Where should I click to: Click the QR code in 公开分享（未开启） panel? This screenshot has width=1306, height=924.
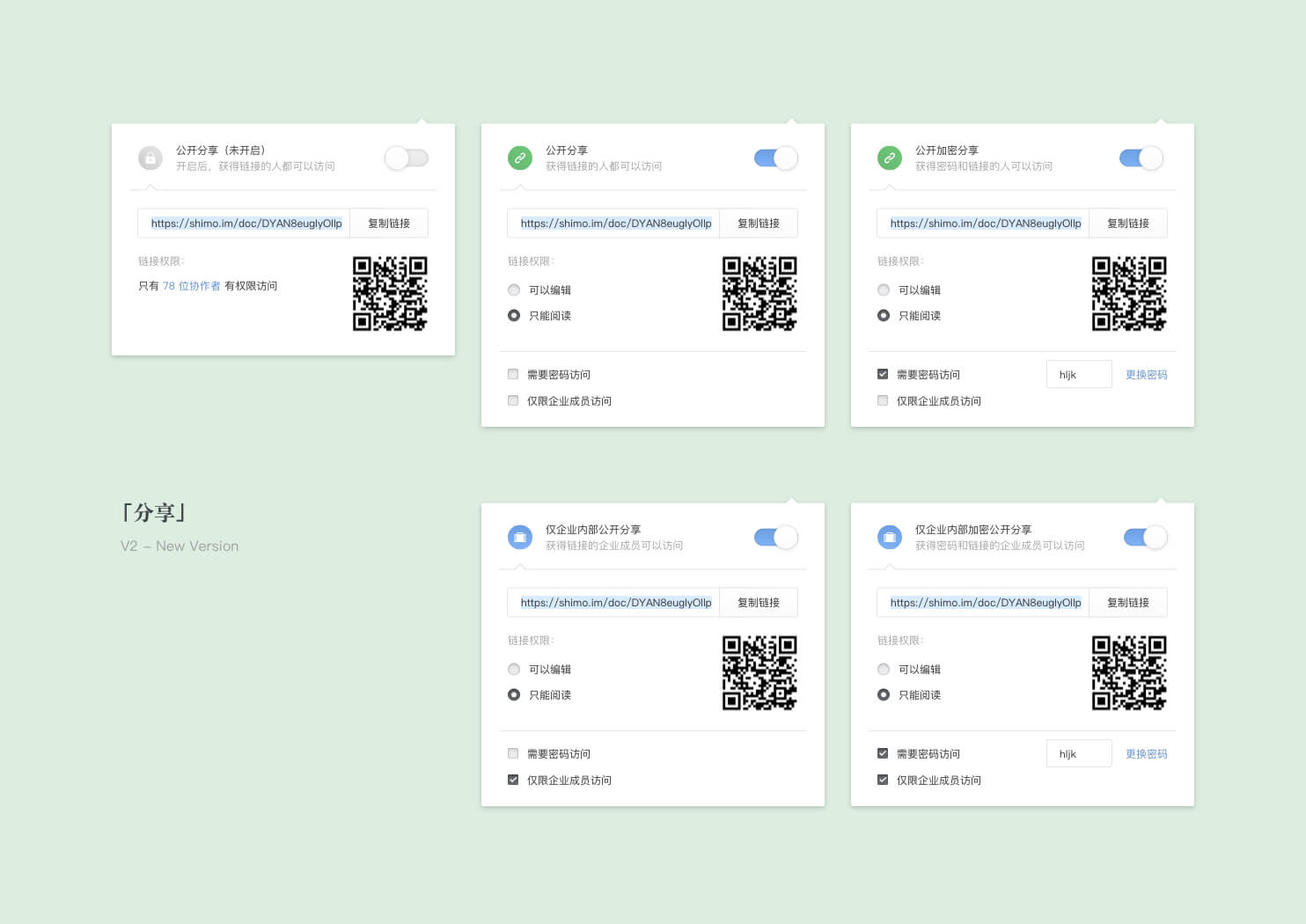390,293
